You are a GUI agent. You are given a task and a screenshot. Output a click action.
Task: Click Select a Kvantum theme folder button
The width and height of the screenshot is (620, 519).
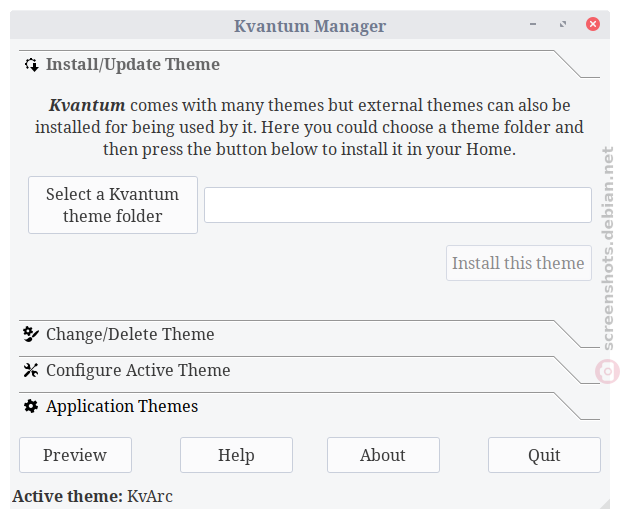tap(113, 205)
